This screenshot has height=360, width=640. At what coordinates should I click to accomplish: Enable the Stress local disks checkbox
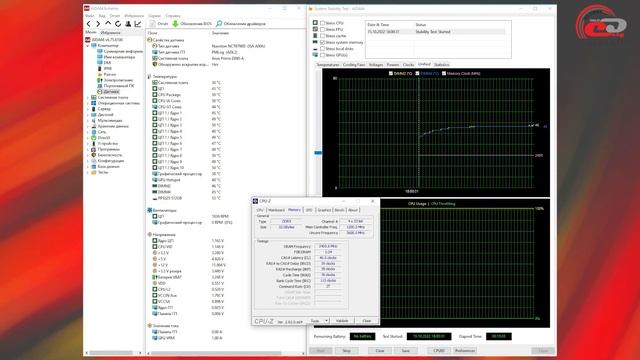point(322,49)
